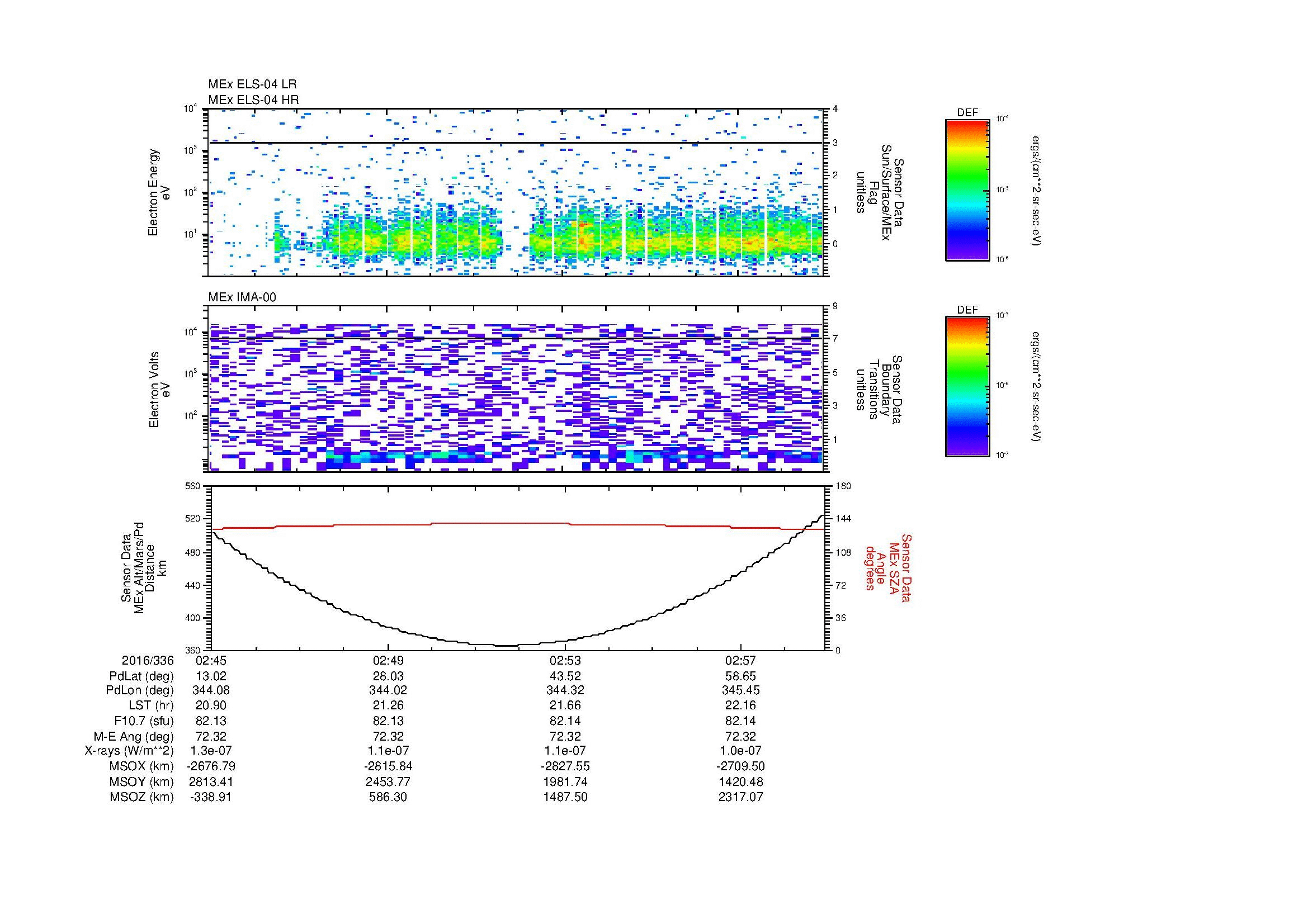
Task: Select the '2016/336' date label
Action: click(148, 661)
